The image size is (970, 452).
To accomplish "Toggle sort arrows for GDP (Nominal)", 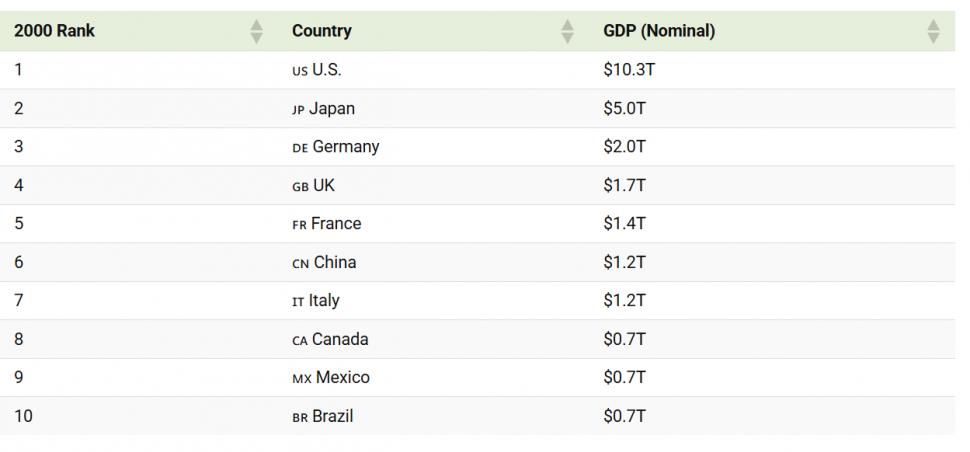I will [933, 31].
